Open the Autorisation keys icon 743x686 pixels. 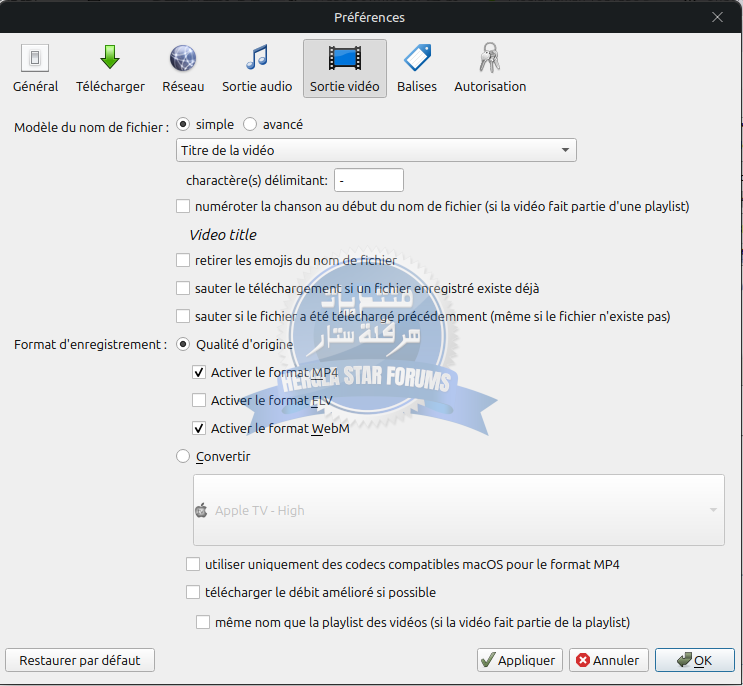(x=490, y=58)
